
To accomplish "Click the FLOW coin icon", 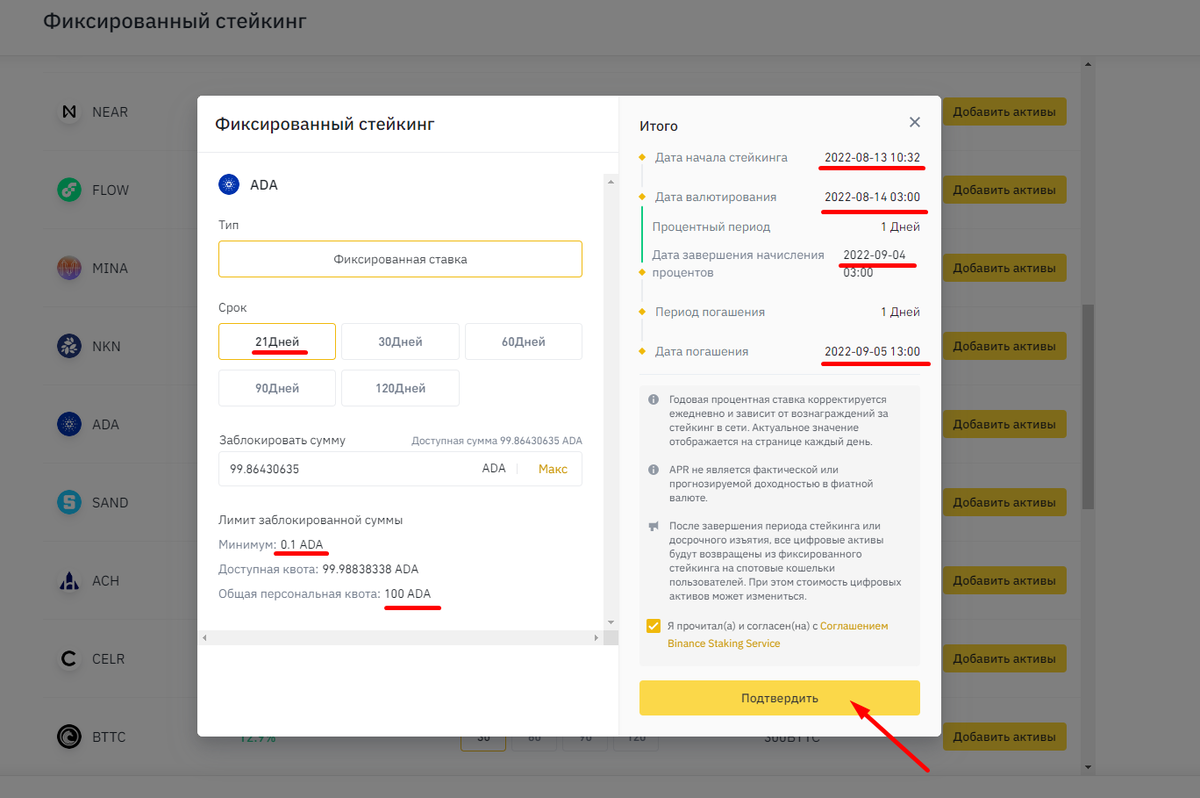I will coord(69,190).
